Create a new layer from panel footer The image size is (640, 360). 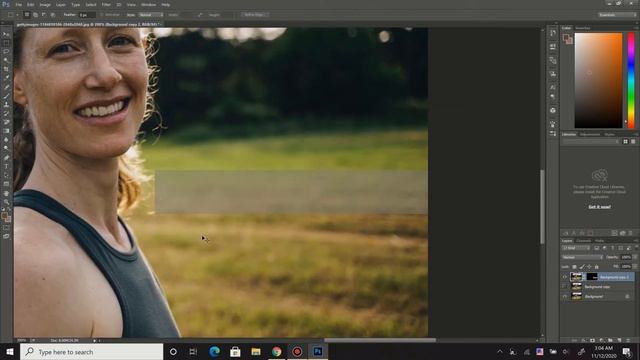619,340
